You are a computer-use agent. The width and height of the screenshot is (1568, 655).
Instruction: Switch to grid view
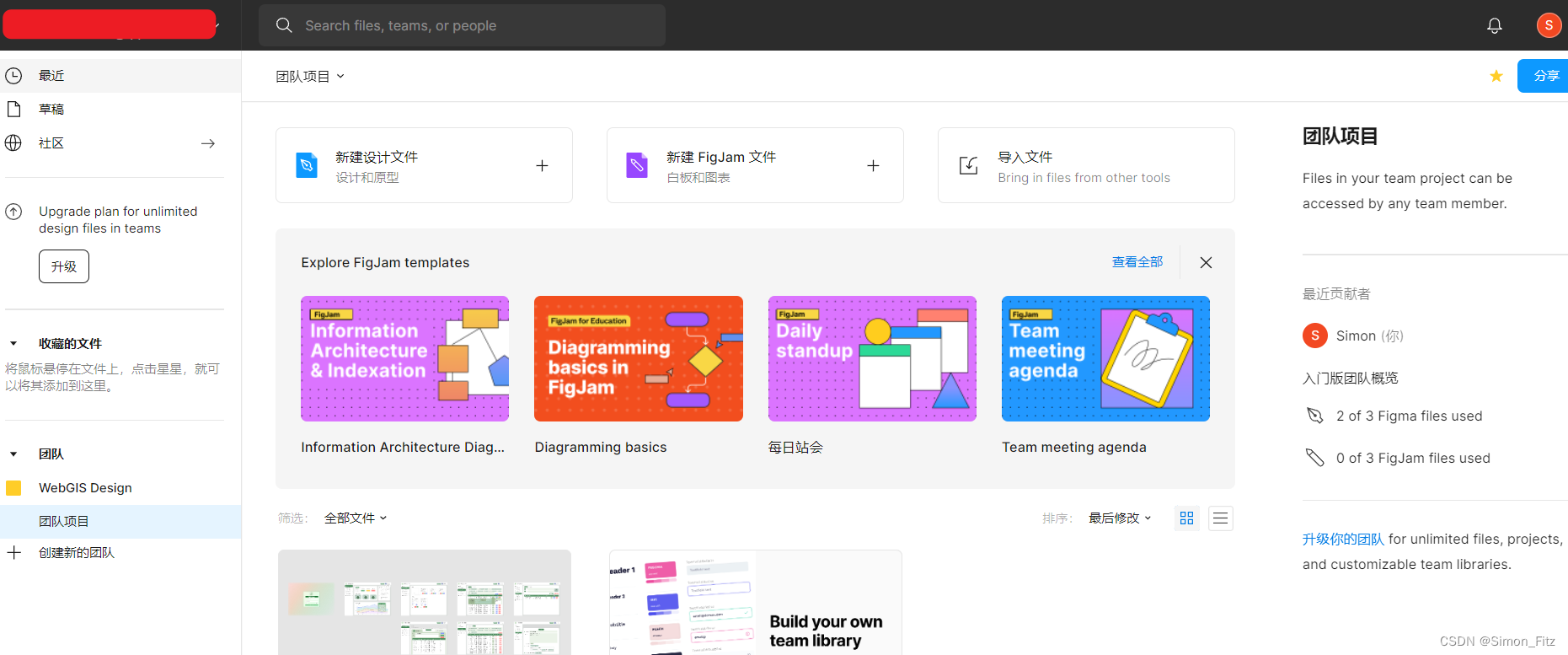pyautogui.click(x=1187, y=518)
